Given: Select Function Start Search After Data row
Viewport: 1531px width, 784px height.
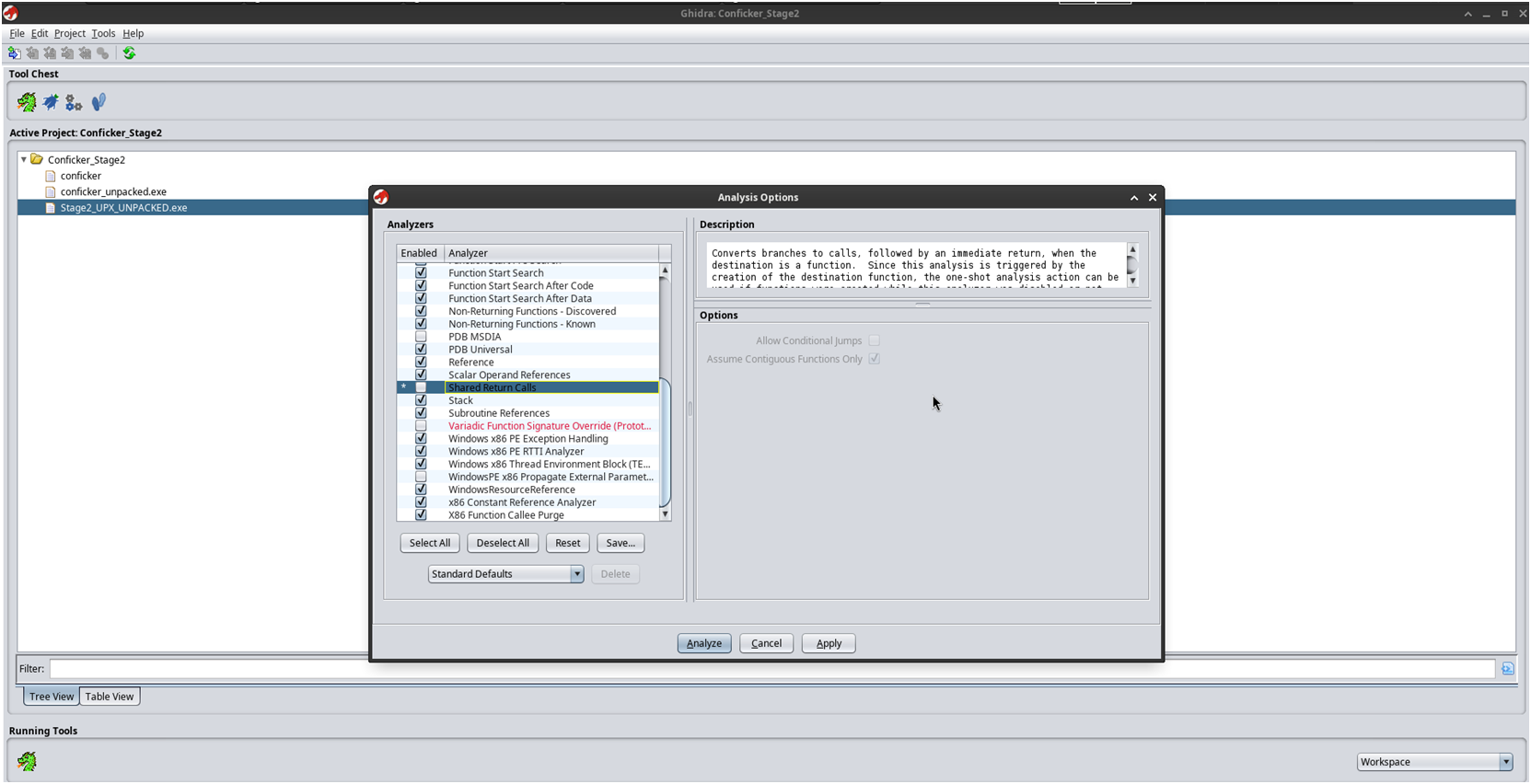Looking at the screenshot, I should [x=528, y=298].
